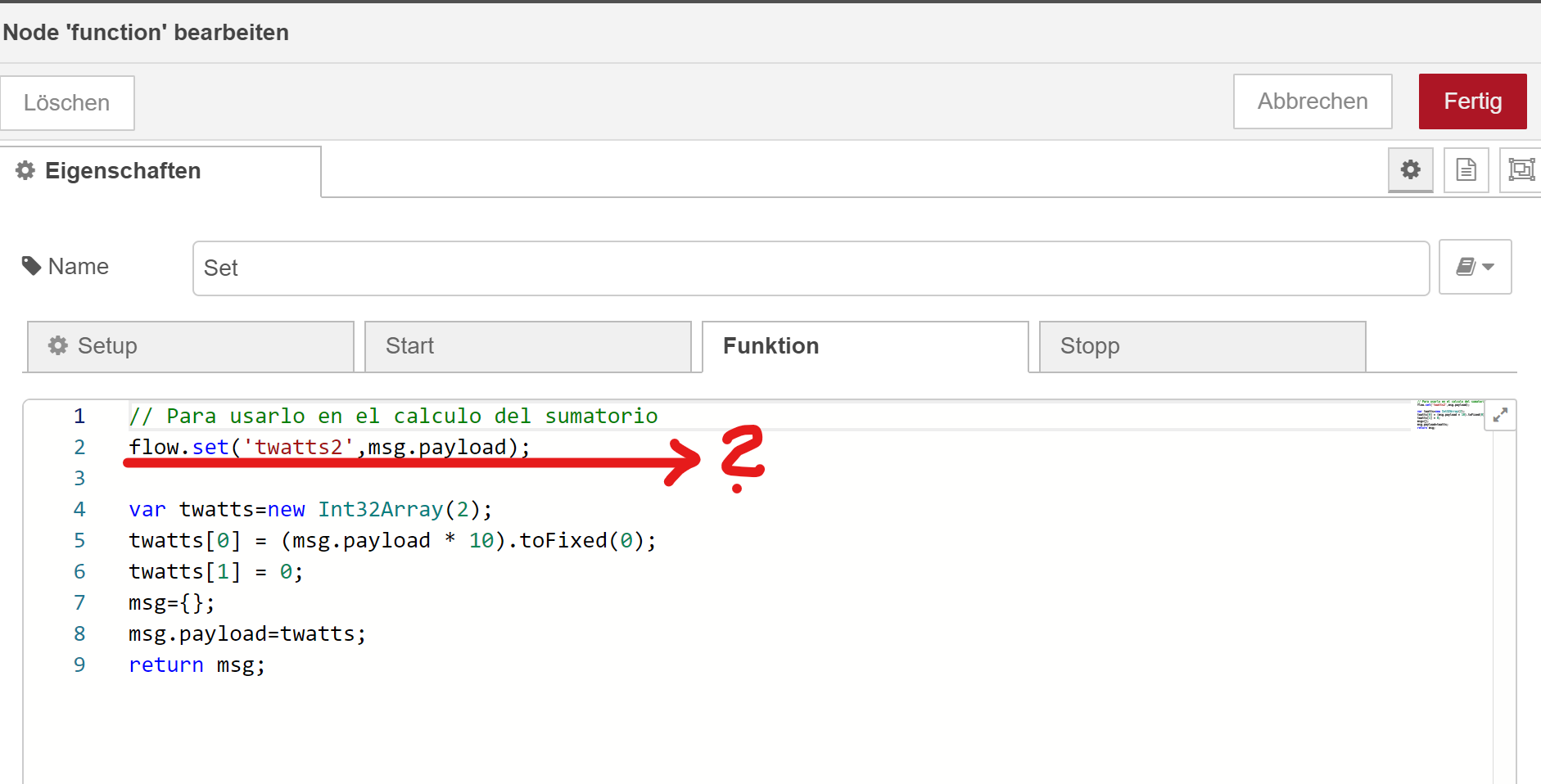Click the toFixed line 5 code
The width and height of the screenshot is (1541, 784).
tap(392, 540)
